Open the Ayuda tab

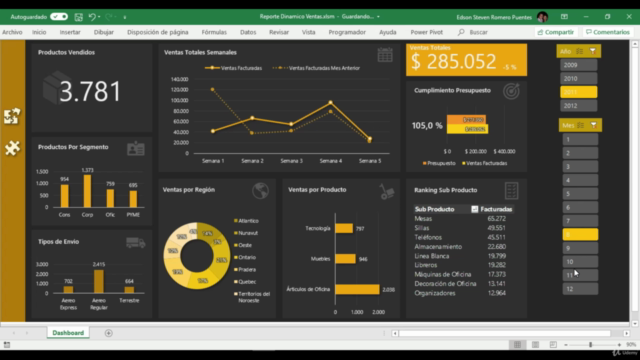(x=387, y=32)
